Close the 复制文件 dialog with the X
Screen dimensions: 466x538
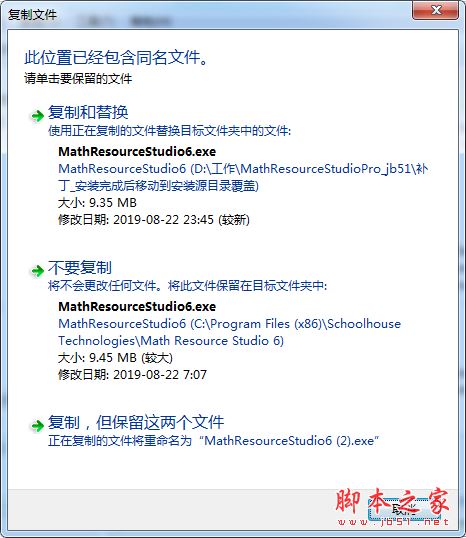(x=436, y=10)
